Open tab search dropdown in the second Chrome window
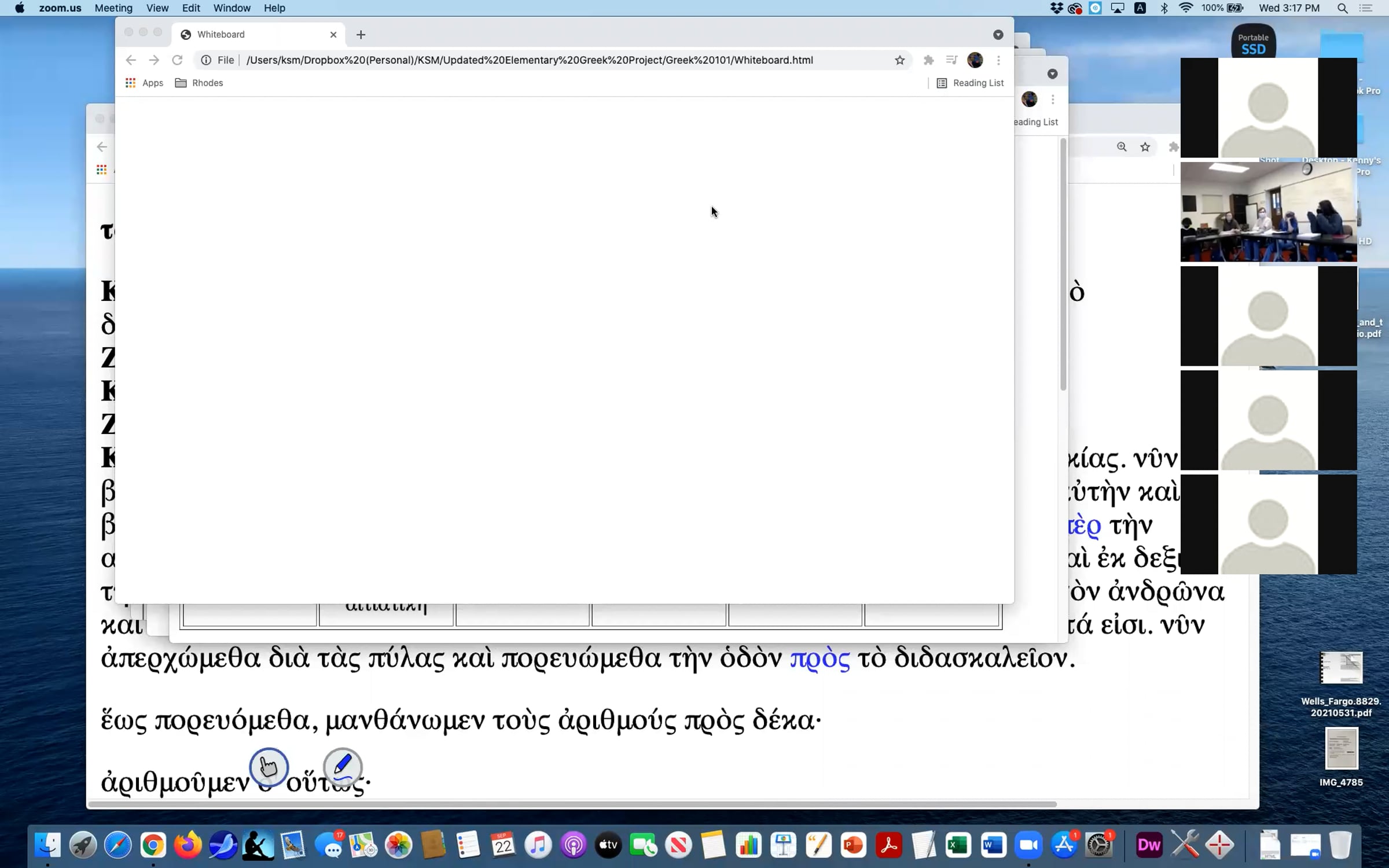 click(1052, 74)
